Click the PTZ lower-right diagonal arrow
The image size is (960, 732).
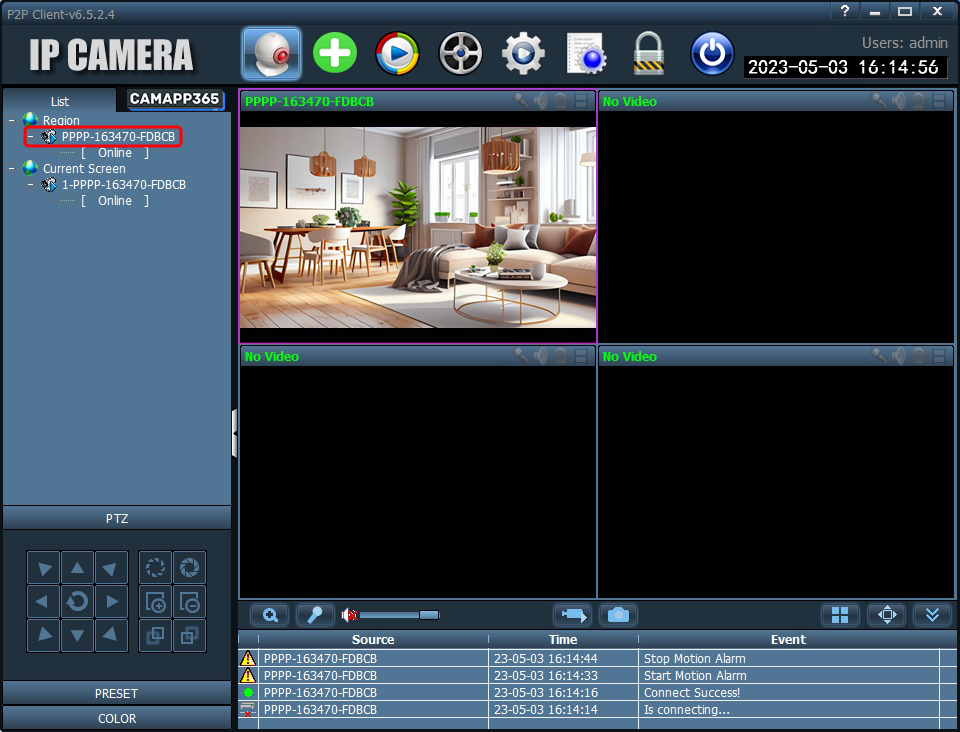111,635
